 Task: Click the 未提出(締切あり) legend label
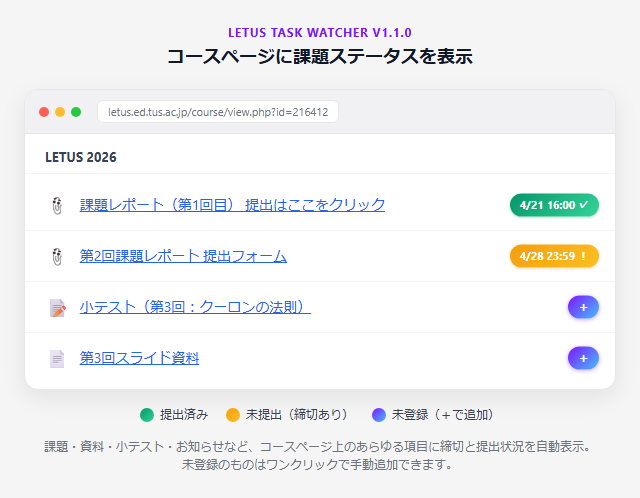tap(299, 415)
